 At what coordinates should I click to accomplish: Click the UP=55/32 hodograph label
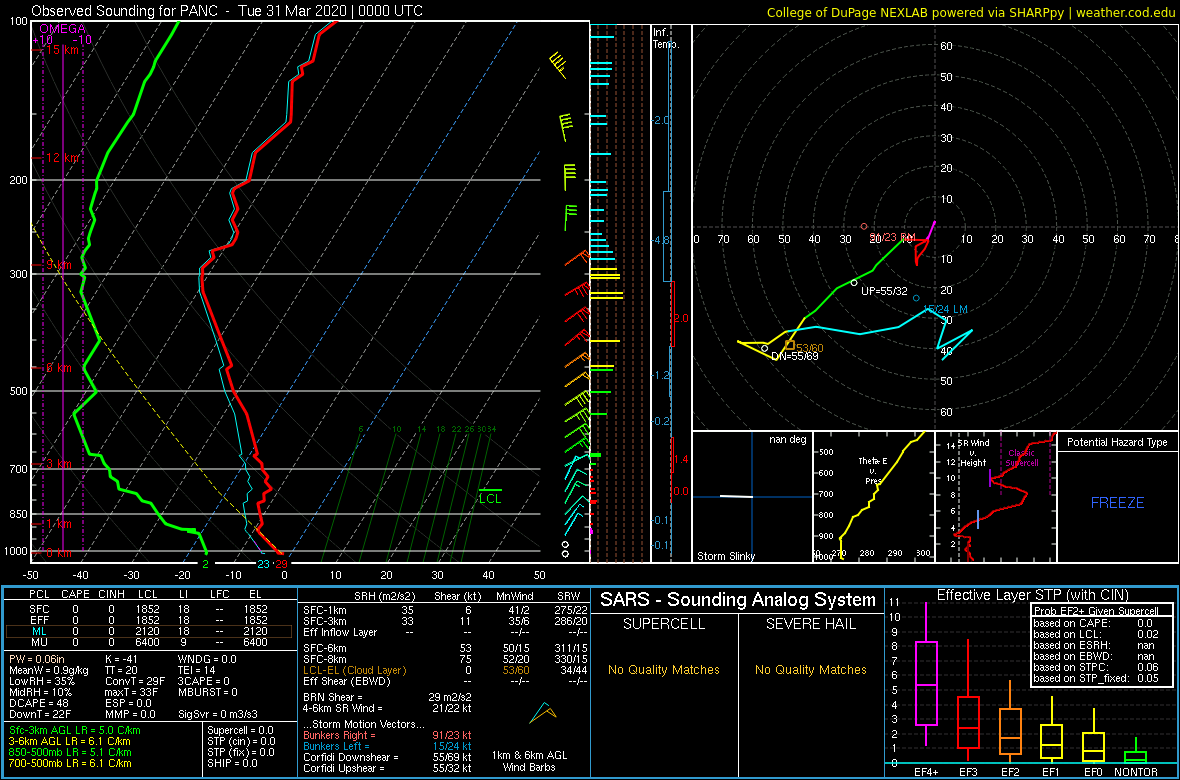pos(884,290)
